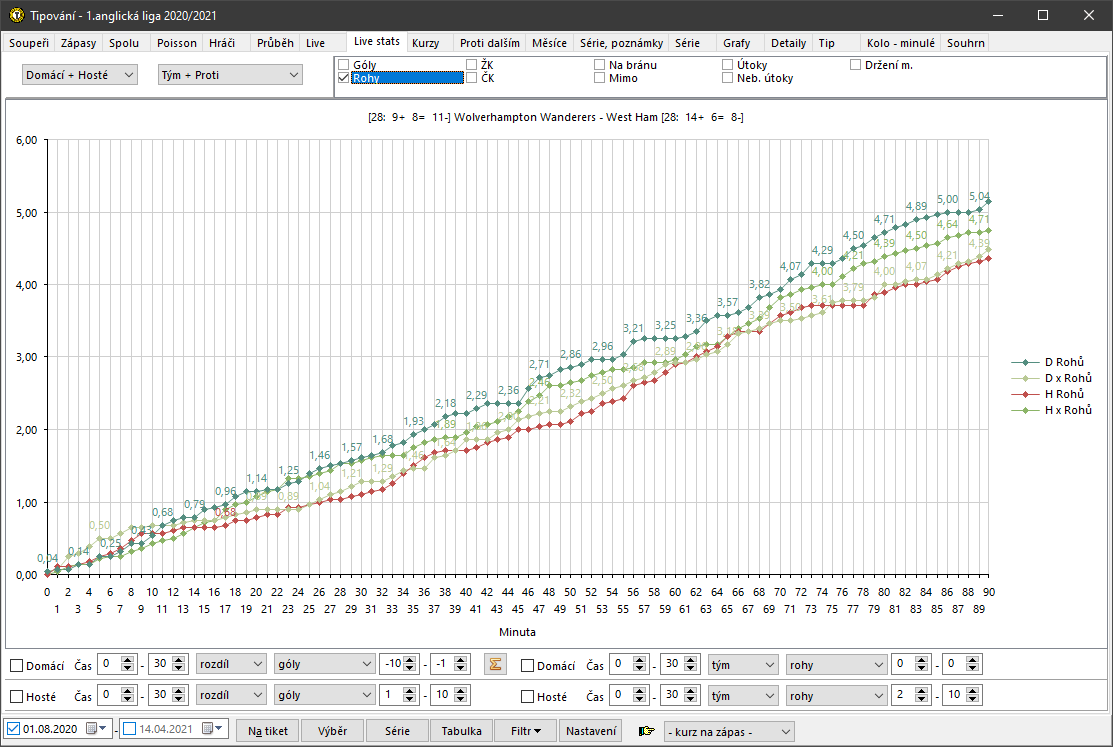Screen dimensions: 1113x747
Task: Switch to the Poisson tab
Action: 176,43
